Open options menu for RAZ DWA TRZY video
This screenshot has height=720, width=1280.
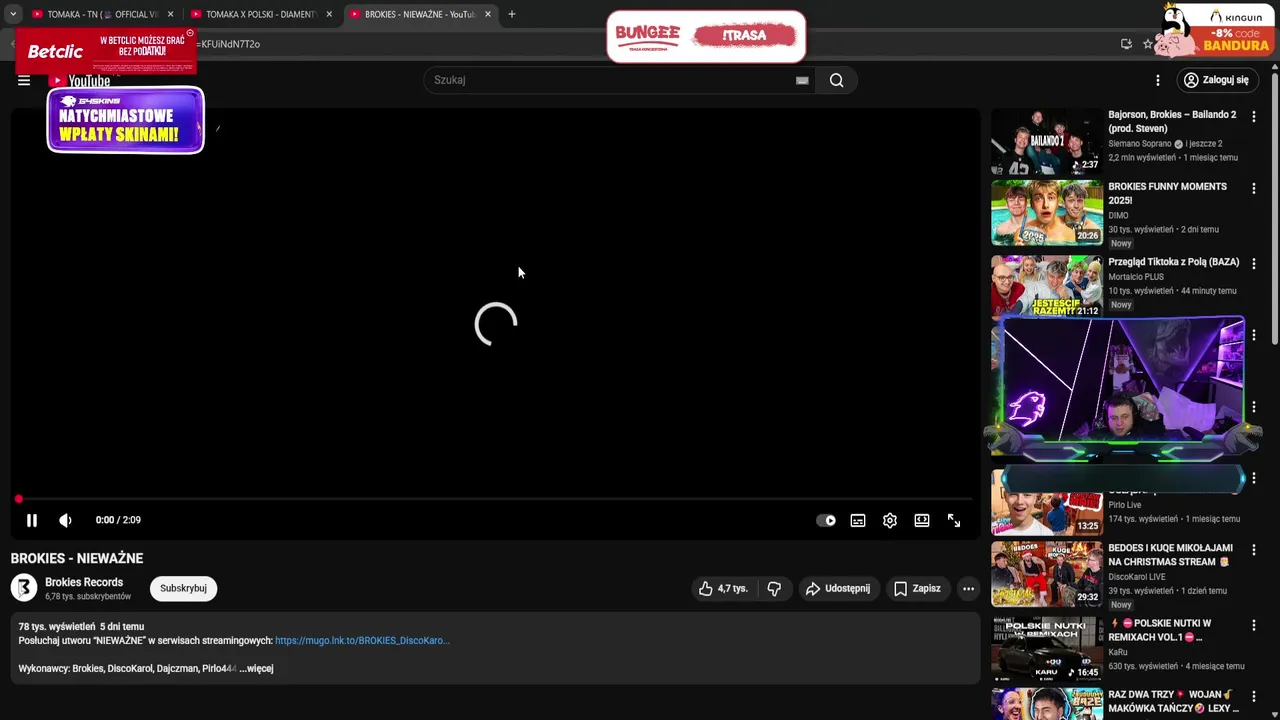[1254, 697]
